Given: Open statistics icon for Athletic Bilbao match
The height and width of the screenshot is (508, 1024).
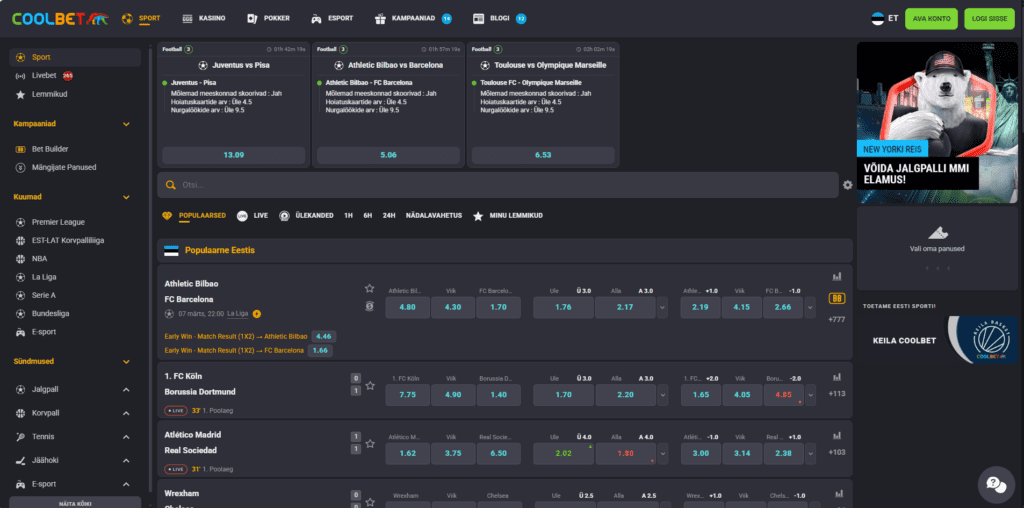Looking at the screenshot, I should click(837, 276).
